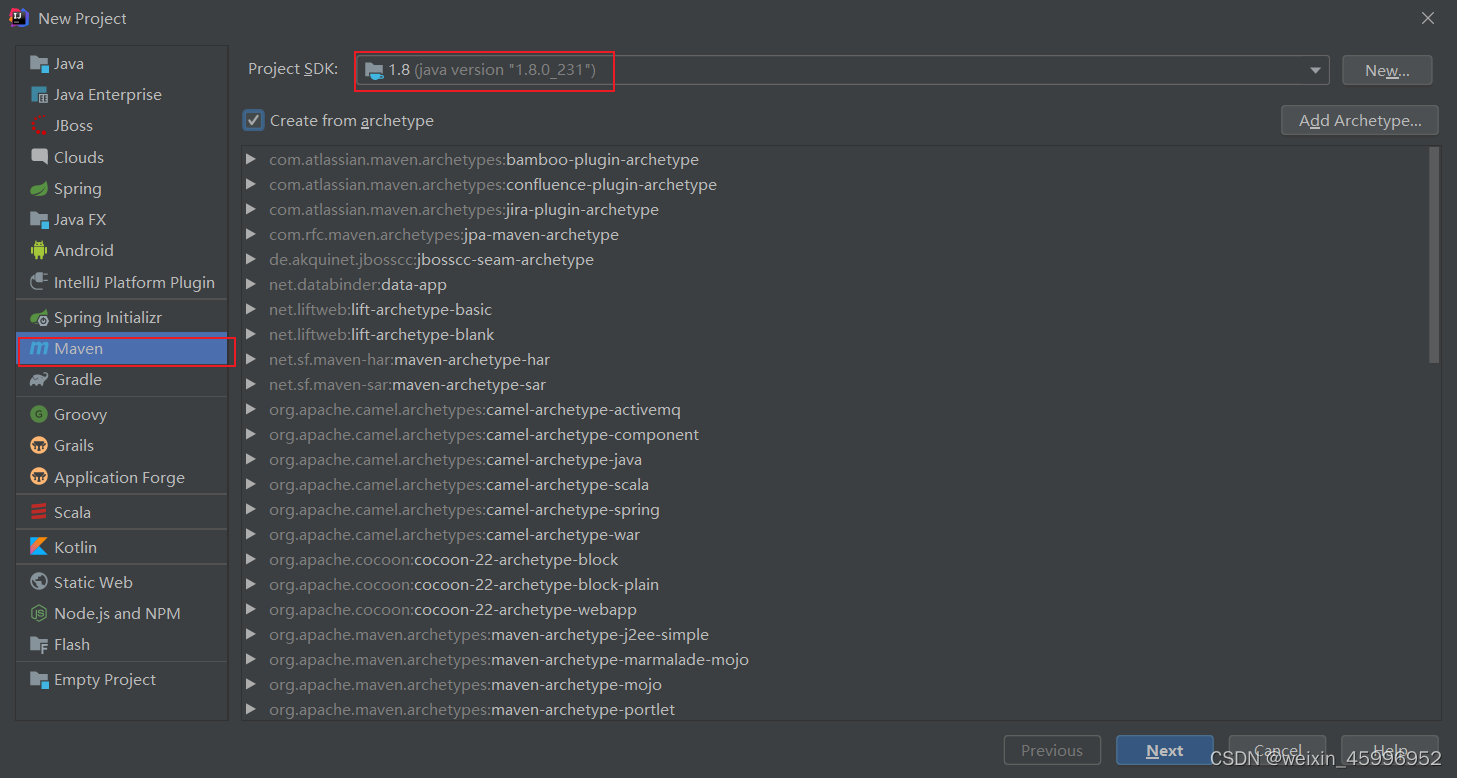Image resolution: width=1457 pixels, height=778 pixels.
Task: Select camel-archetype-component row
Action: coord(834,434)
